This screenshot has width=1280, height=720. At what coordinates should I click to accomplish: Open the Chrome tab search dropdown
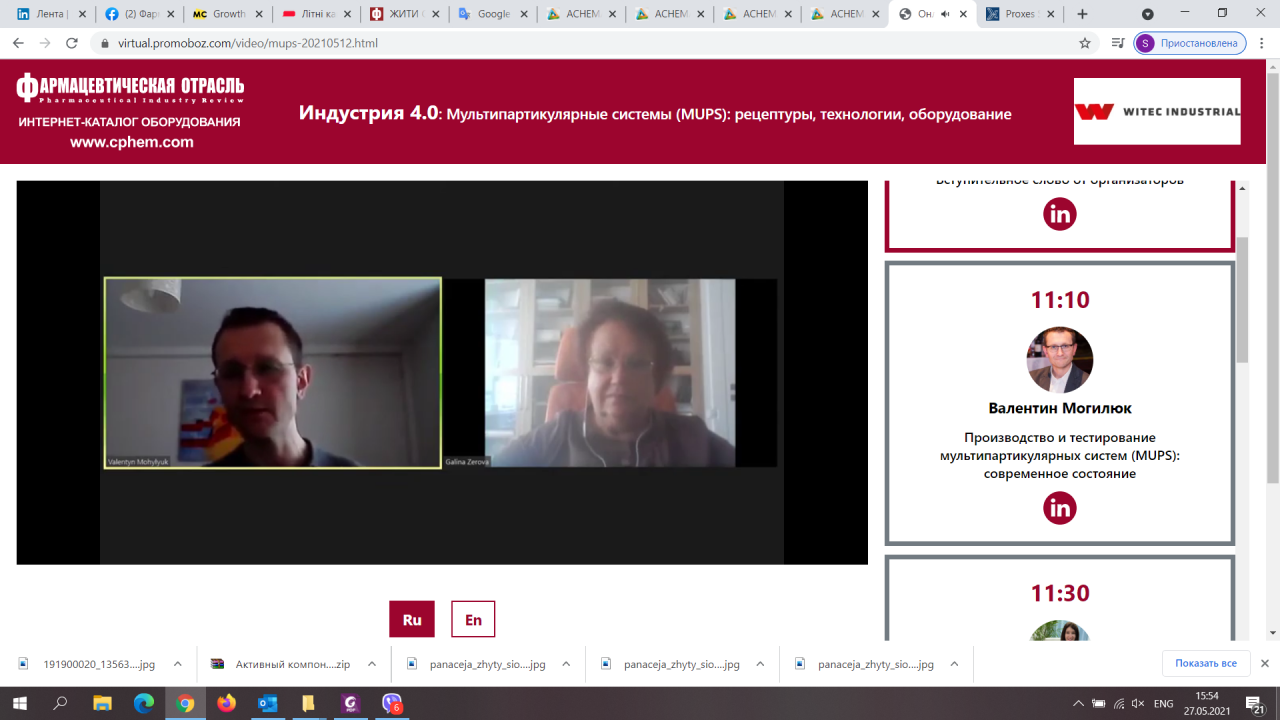coord(1147,14)
